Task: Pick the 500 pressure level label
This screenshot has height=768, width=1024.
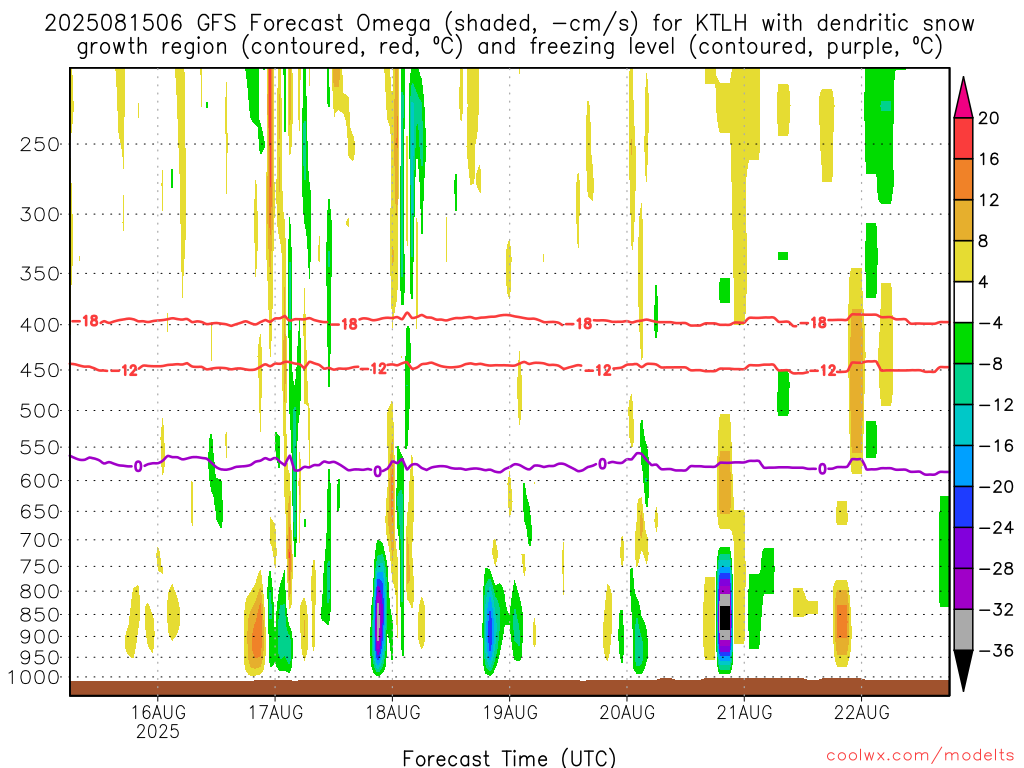Action: [40, 411]
